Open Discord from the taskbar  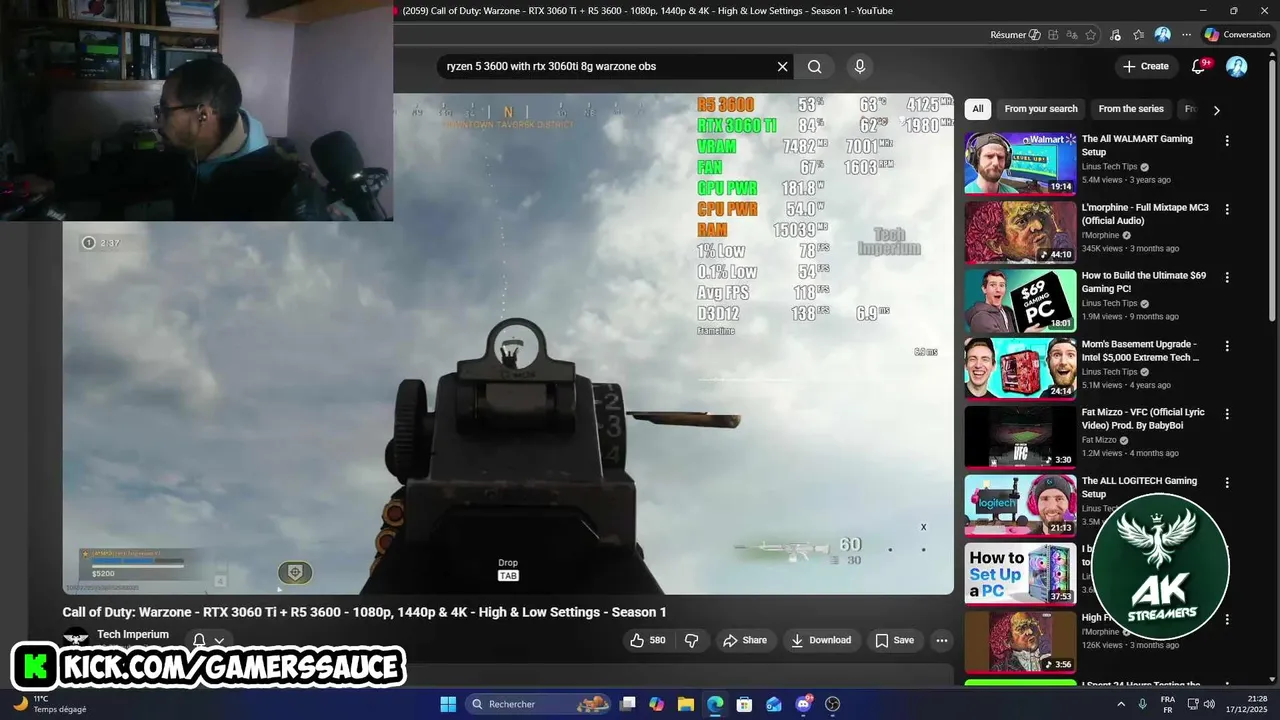coord(803,704)
